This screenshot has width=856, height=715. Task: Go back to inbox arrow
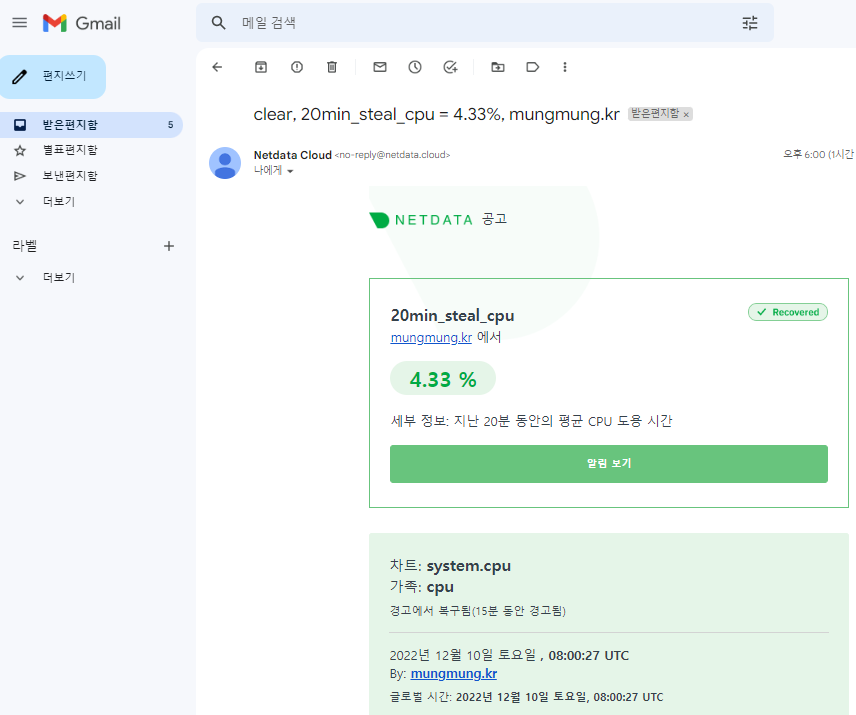click(217, 67)
